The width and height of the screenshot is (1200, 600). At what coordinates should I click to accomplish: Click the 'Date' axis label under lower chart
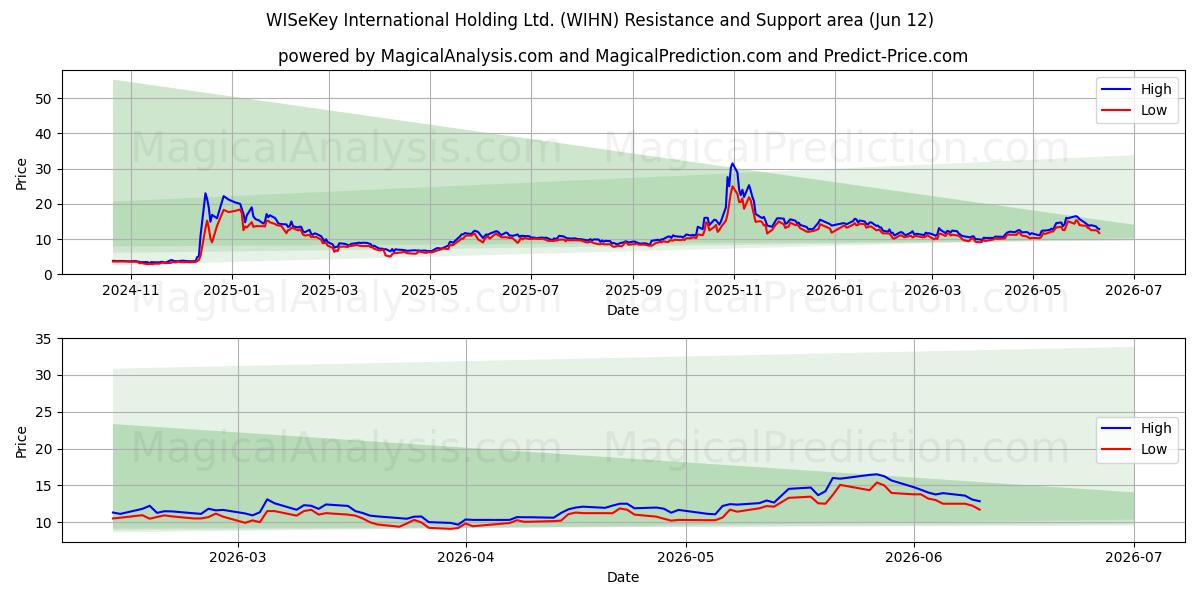pyautogui.click(x=623, y=577)
